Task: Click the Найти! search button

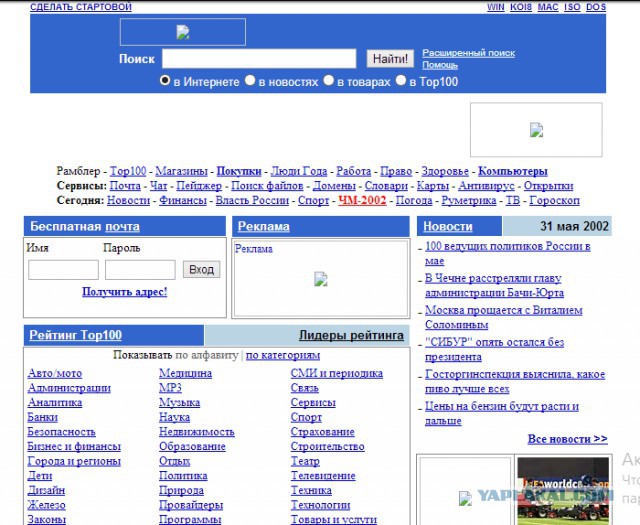Action: (x=390, y=59)
